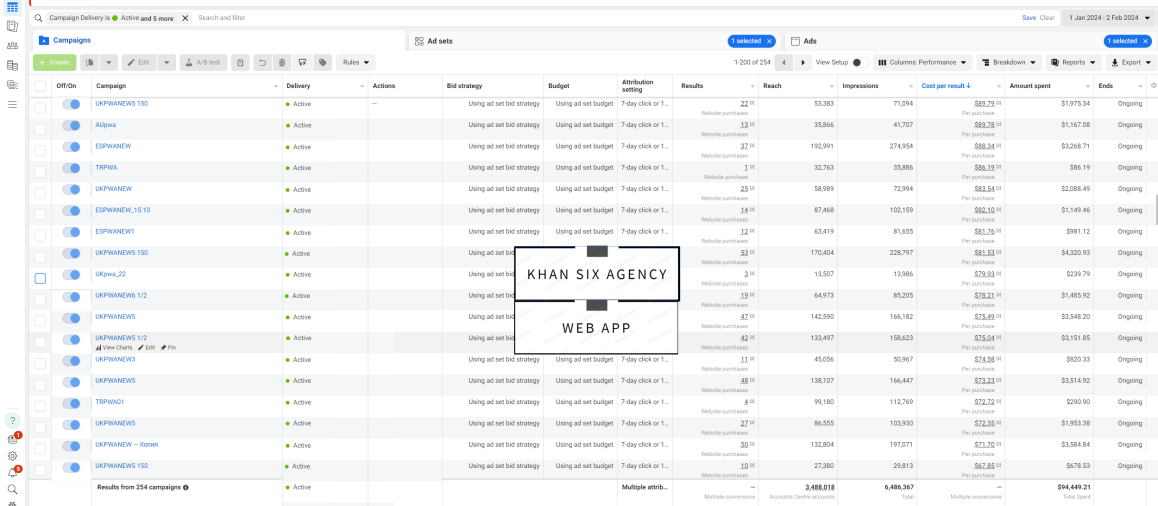Click the Delete trash icon
Viewport: 1158px width, 506px height.
click(x=282, y=63)
